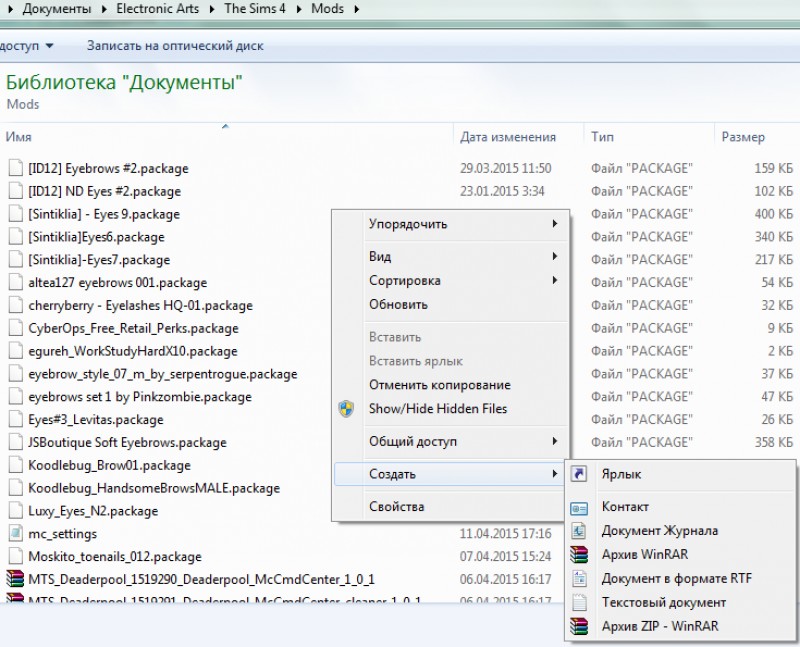Image resolution: width=800 pixels, height=647 pixels.
Task: Select Отменить копирование menu entry
Action: [439, 385]
